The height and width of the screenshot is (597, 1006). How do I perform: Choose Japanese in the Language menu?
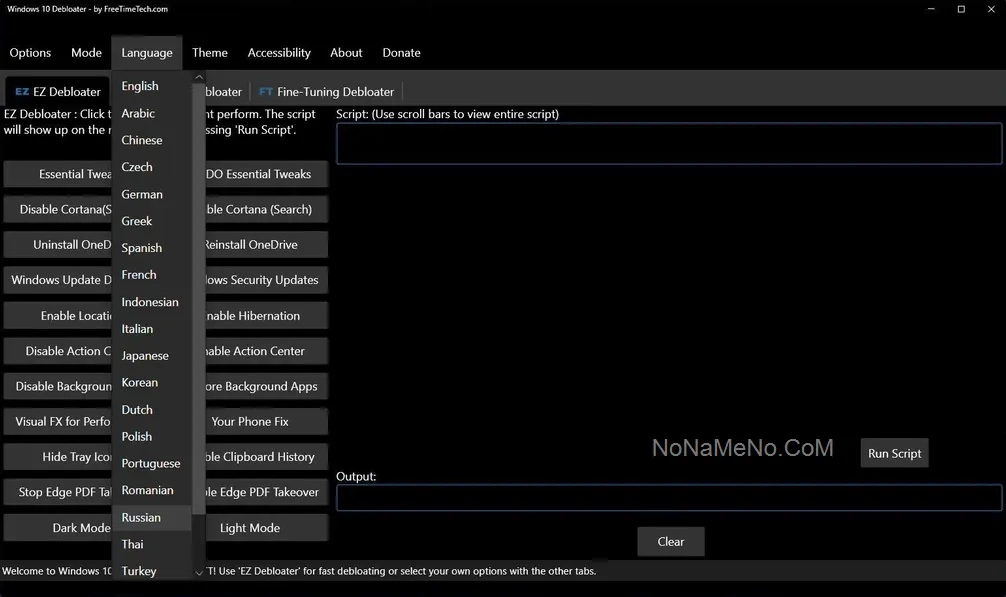pyautogui.click(x=145, y=356)
